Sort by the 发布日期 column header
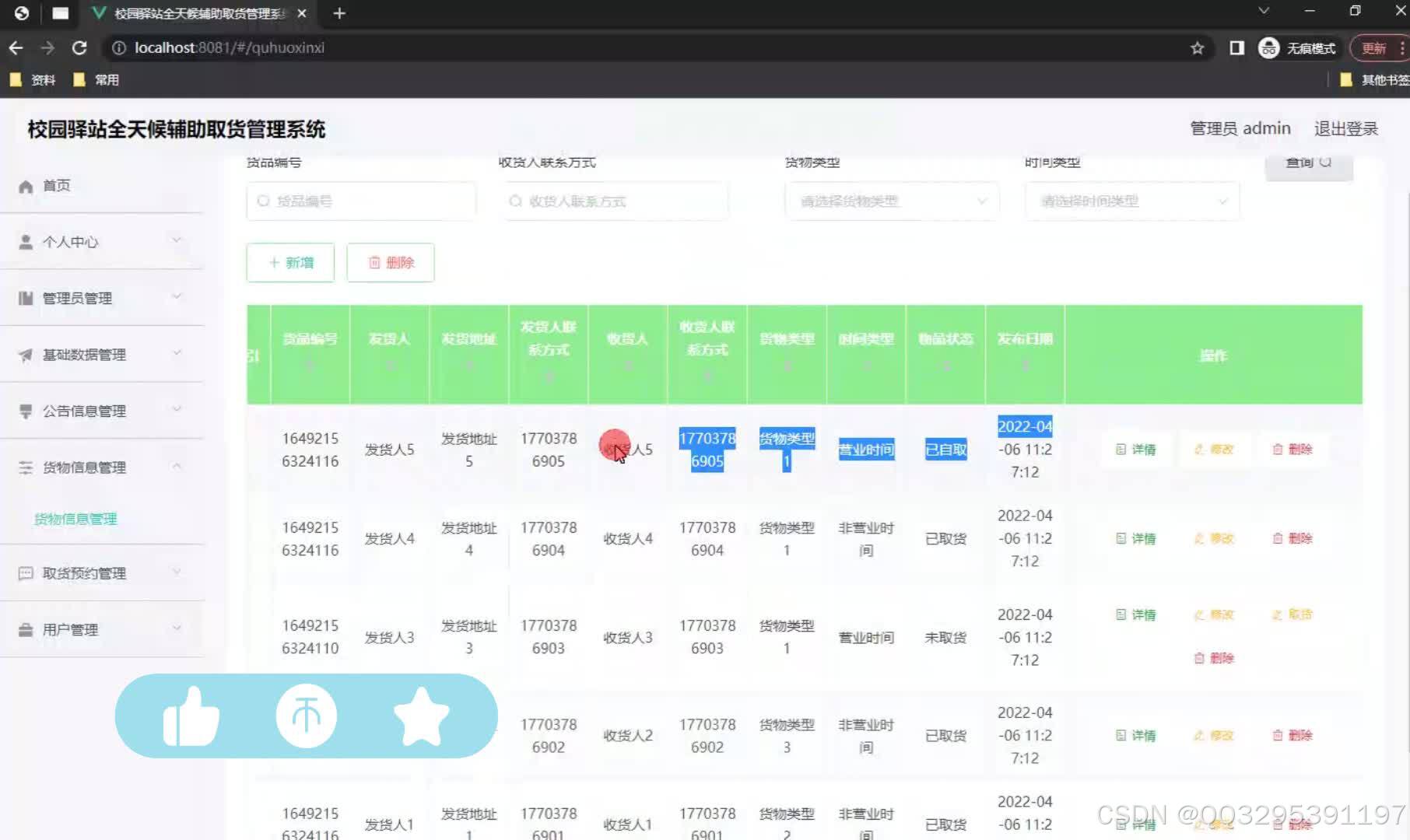Screen dimensions: 1410x840 coord(1025,355)
